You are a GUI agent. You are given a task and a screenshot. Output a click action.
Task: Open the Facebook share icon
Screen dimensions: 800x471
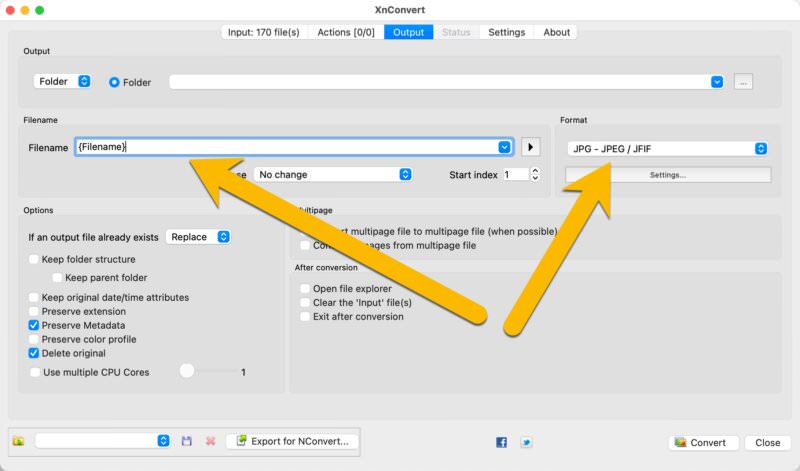pyautogui.click(x=502, y=442)
